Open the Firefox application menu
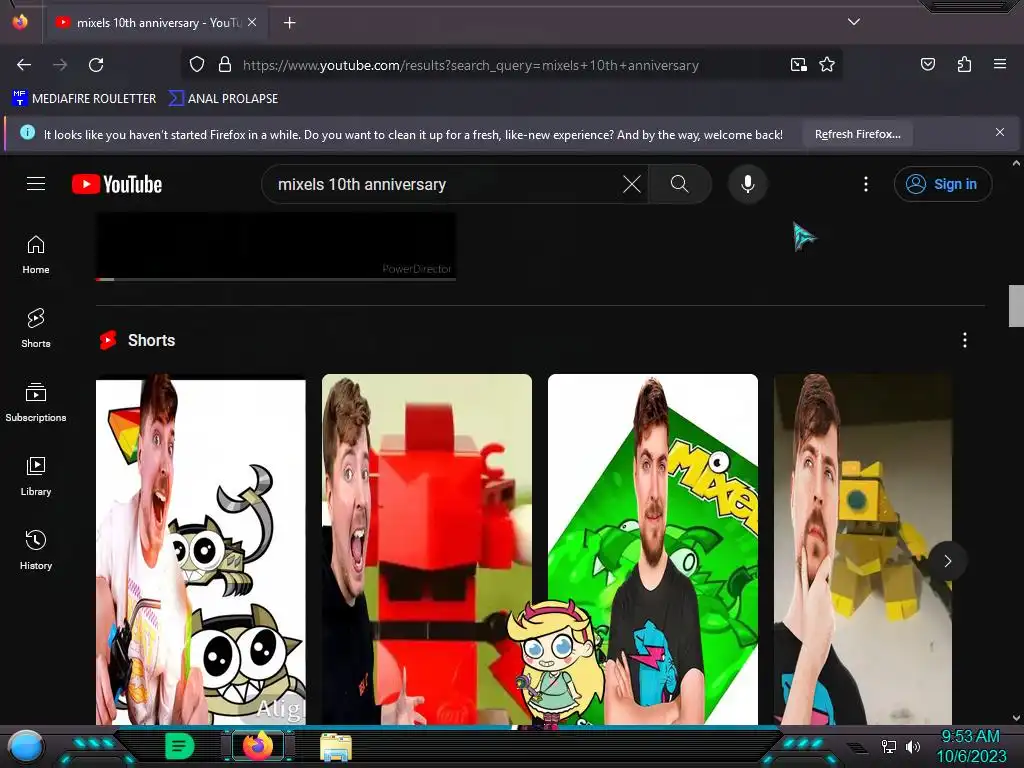Image resolution: width=1024 pixels, height=768 pixels. point(1000,64)
